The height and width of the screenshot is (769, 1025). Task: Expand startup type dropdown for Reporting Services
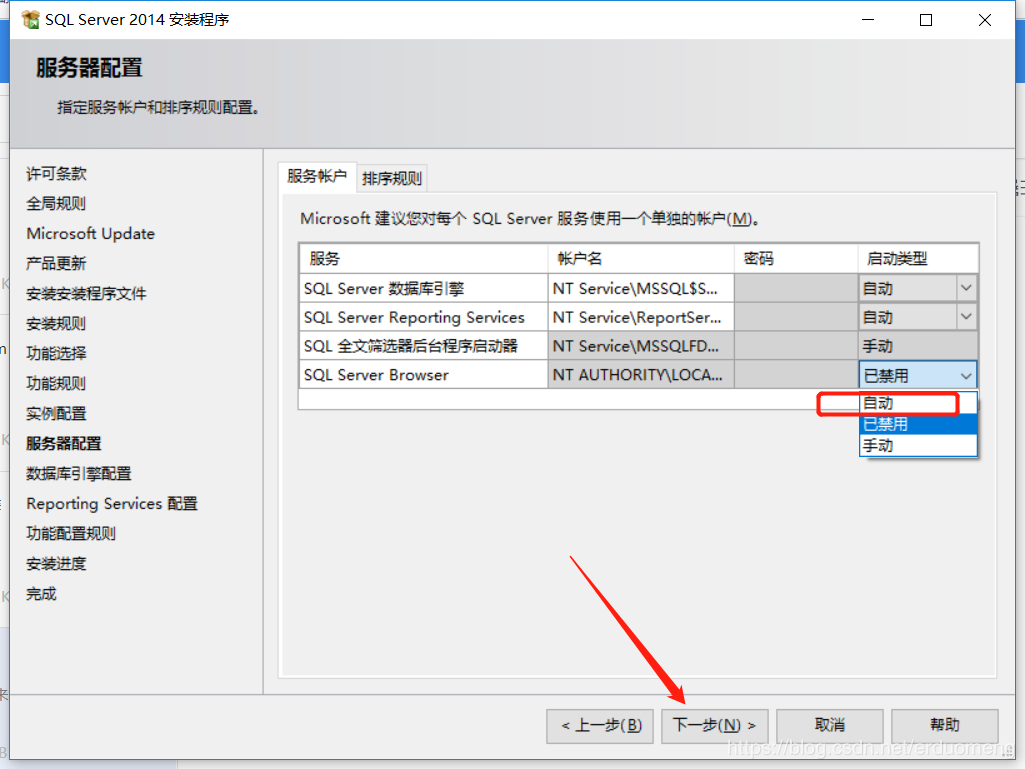coord(966,317)
